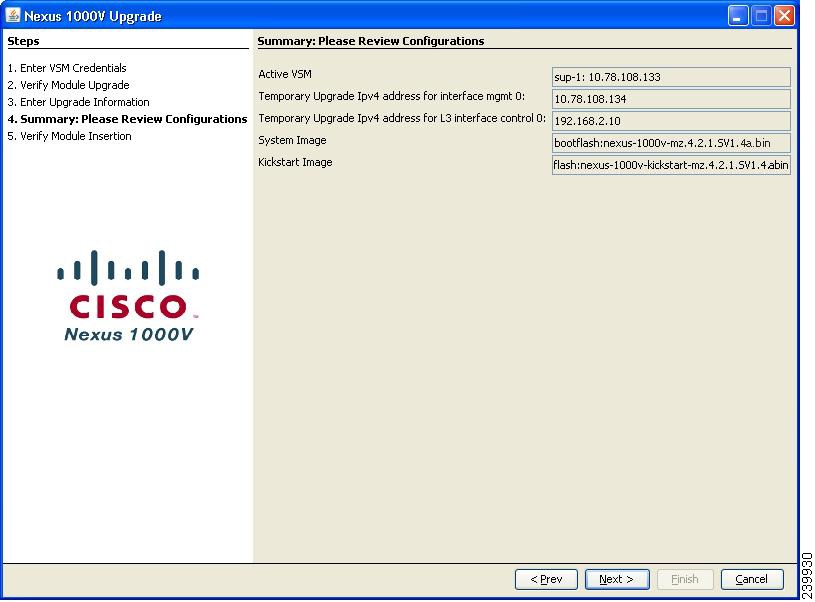Viewport: 815px width, 602px height.
Task: Click the Prev button
Action: point(546,579)
